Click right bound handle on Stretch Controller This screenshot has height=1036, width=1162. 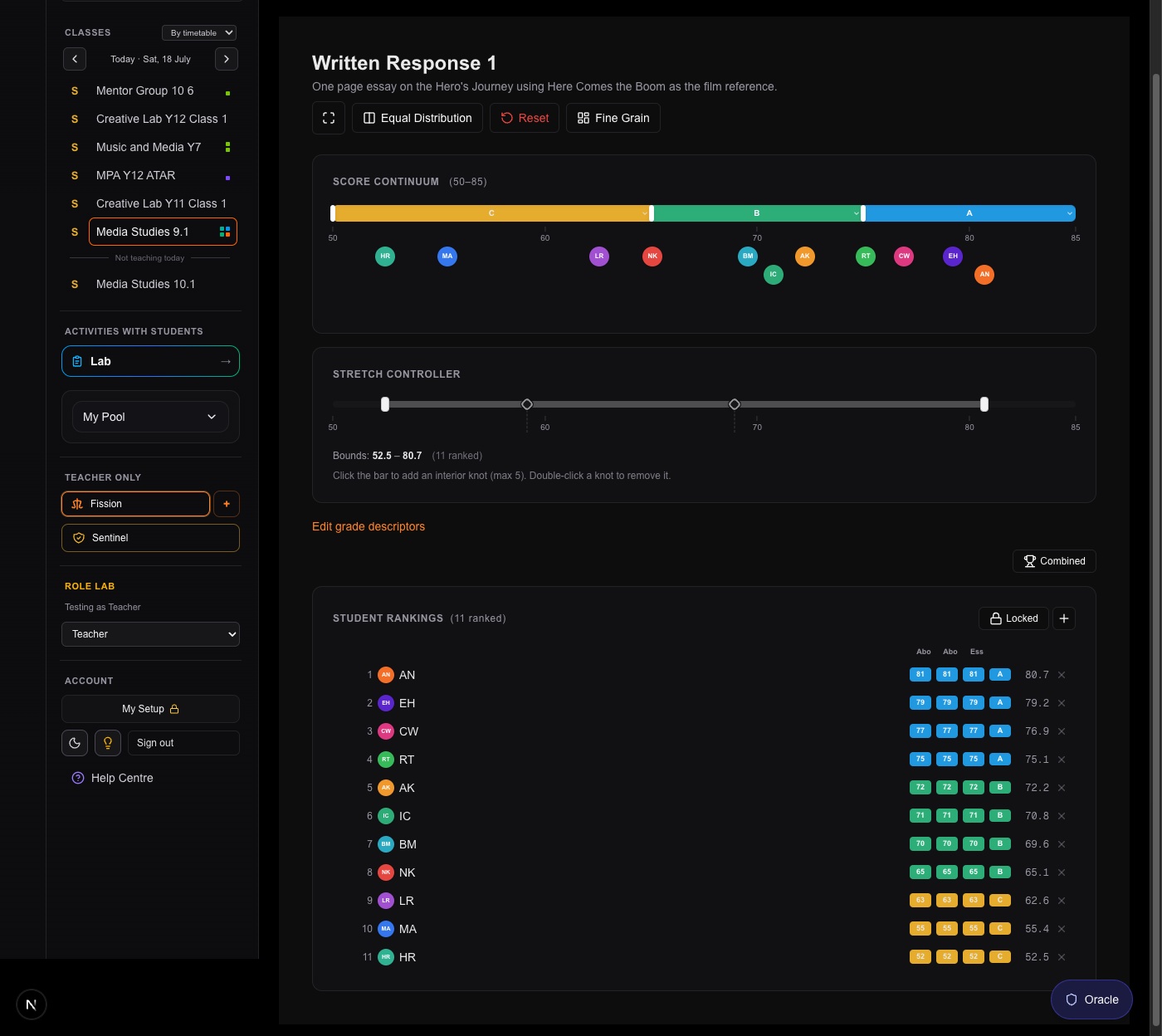[984, 404]
